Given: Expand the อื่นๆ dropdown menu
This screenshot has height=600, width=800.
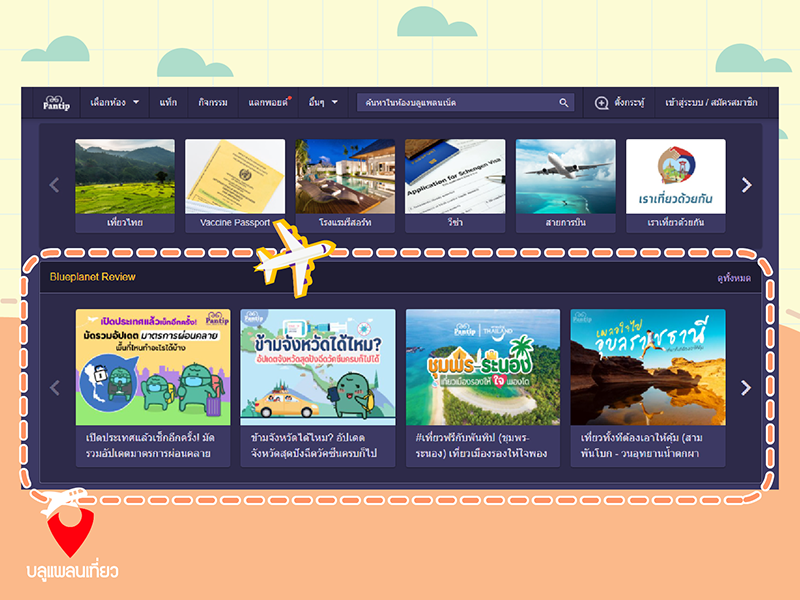Looking at the screenshot, I should tap(322, 103).
